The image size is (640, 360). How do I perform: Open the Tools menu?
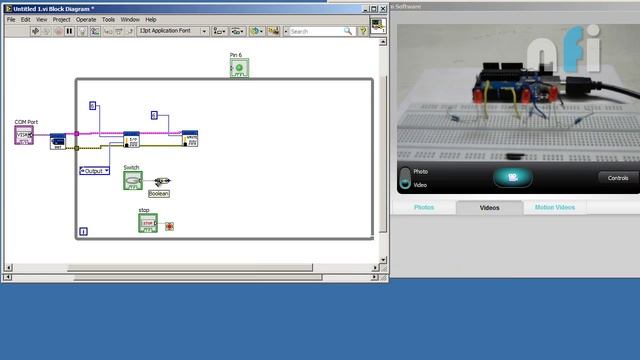(108, 20)
